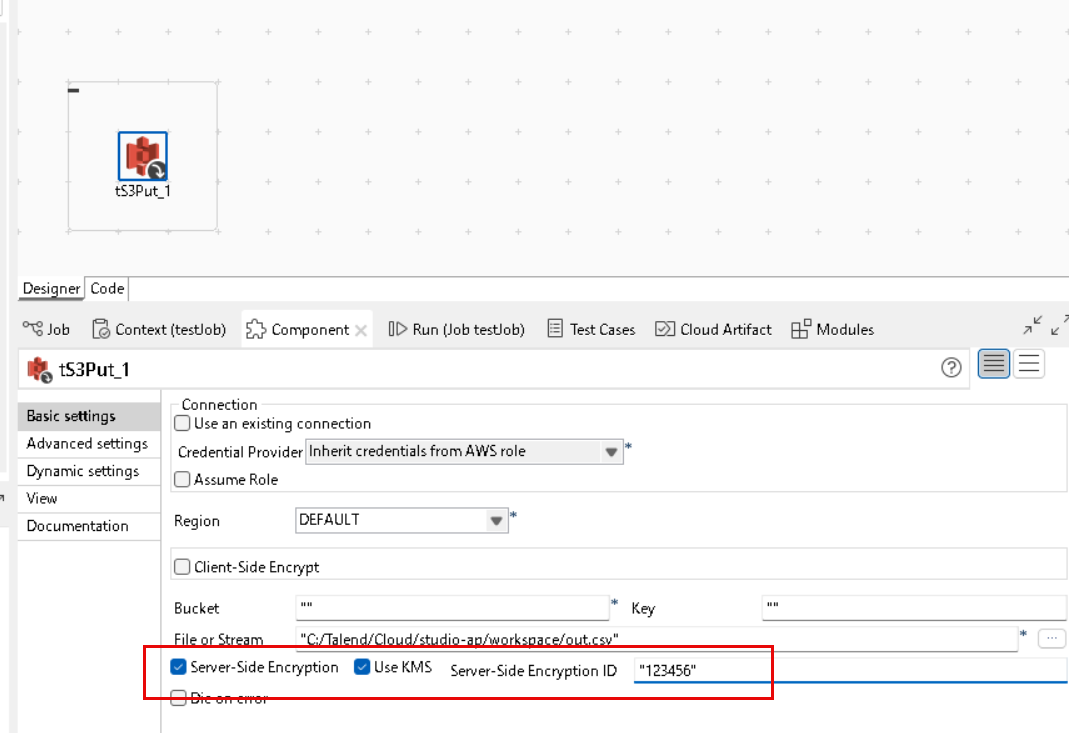This screenshot has height=733, width=1069.
Task: Click the tS3Put_1 label under the component
Action: (142, 191)
